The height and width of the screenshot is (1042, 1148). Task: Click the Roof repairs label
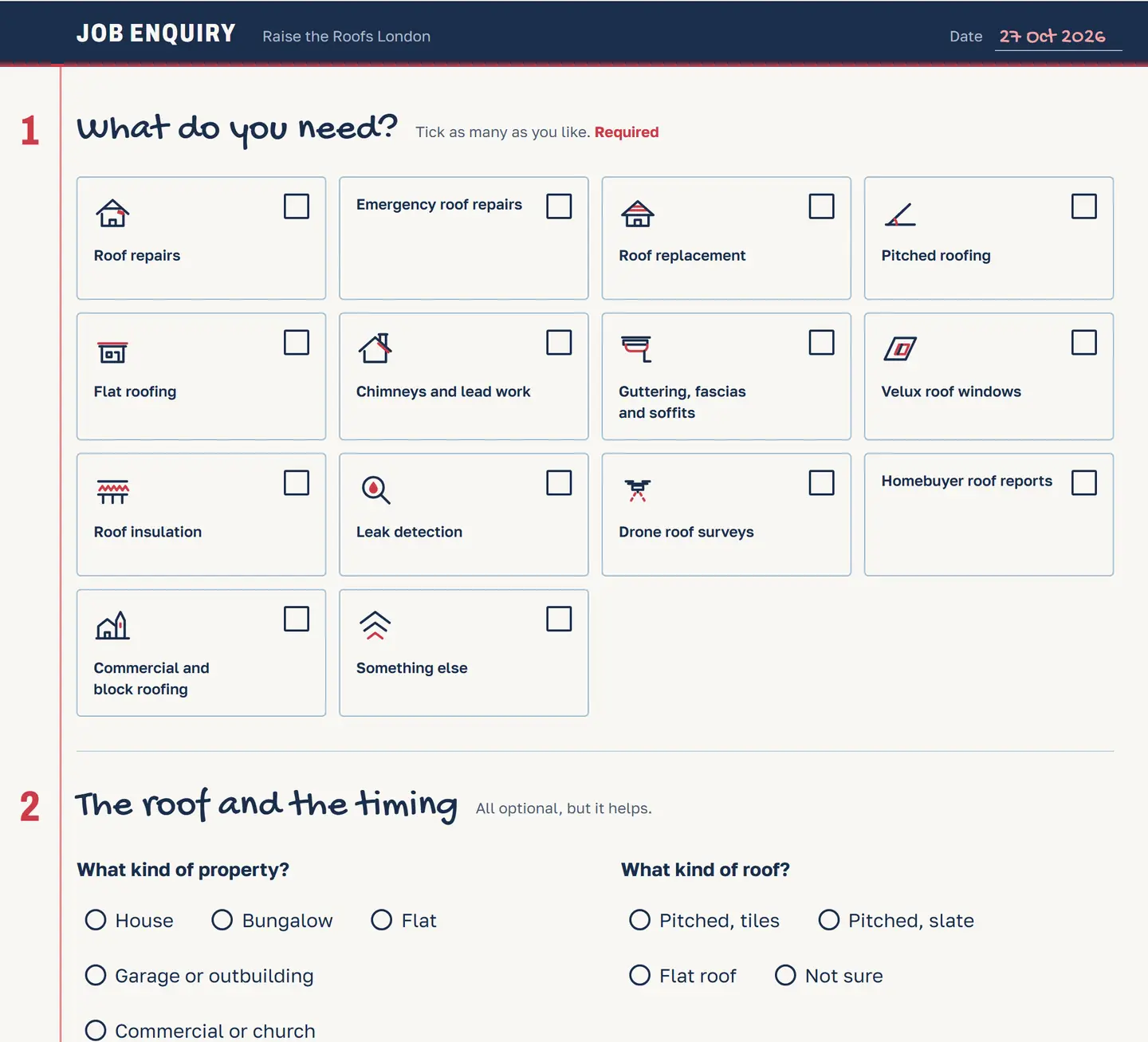tap(137, 256)
